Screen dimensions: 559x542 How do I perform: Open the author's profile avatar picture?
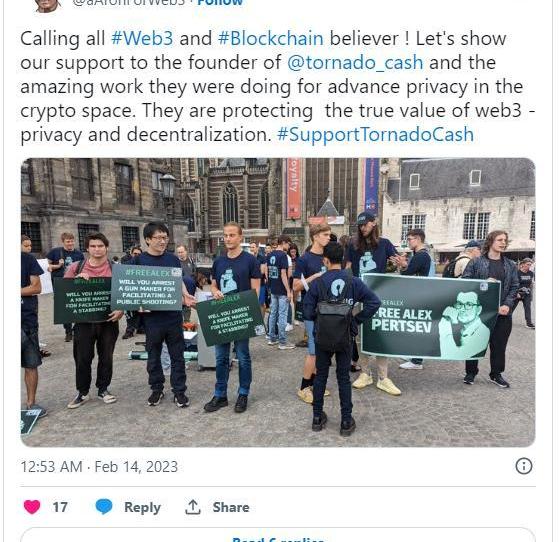point(48,5)
